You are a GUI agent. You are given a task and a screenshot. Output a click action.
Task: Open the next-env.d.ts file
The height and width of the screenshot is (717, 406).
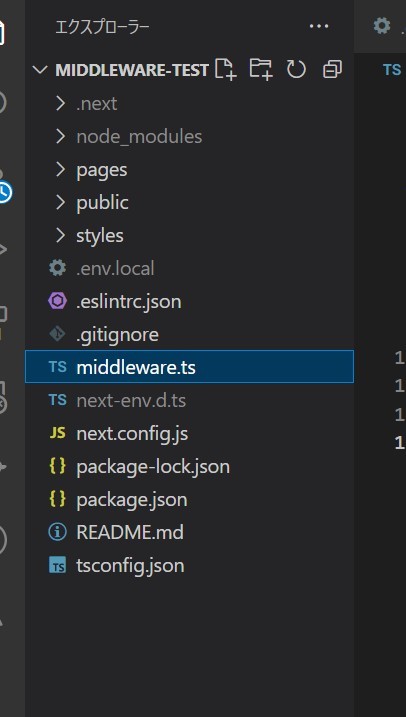pos(189,401)
